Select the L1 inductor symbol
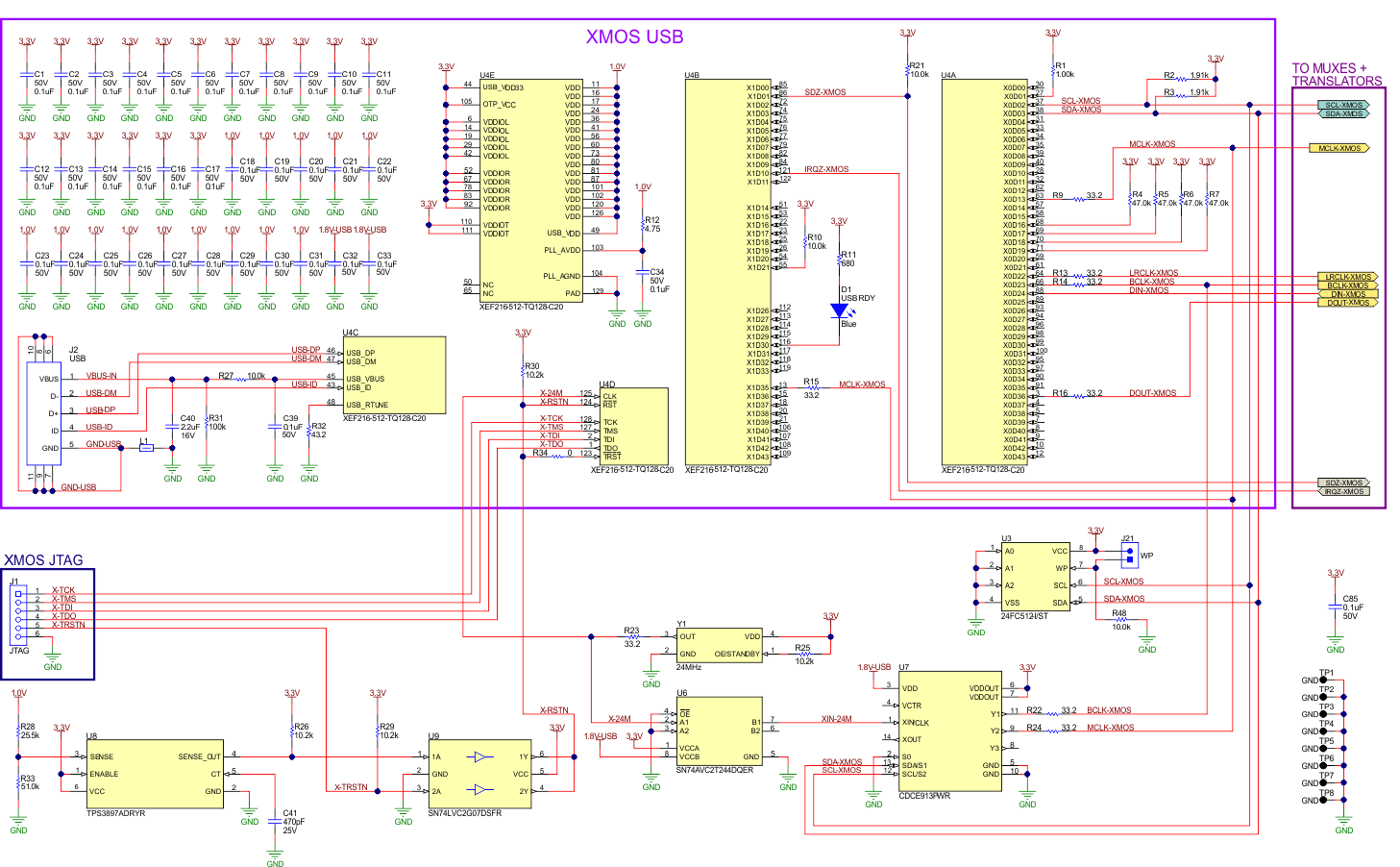Image resolution: width=1400 pixels, height=867 pixels. coord(146,447)
